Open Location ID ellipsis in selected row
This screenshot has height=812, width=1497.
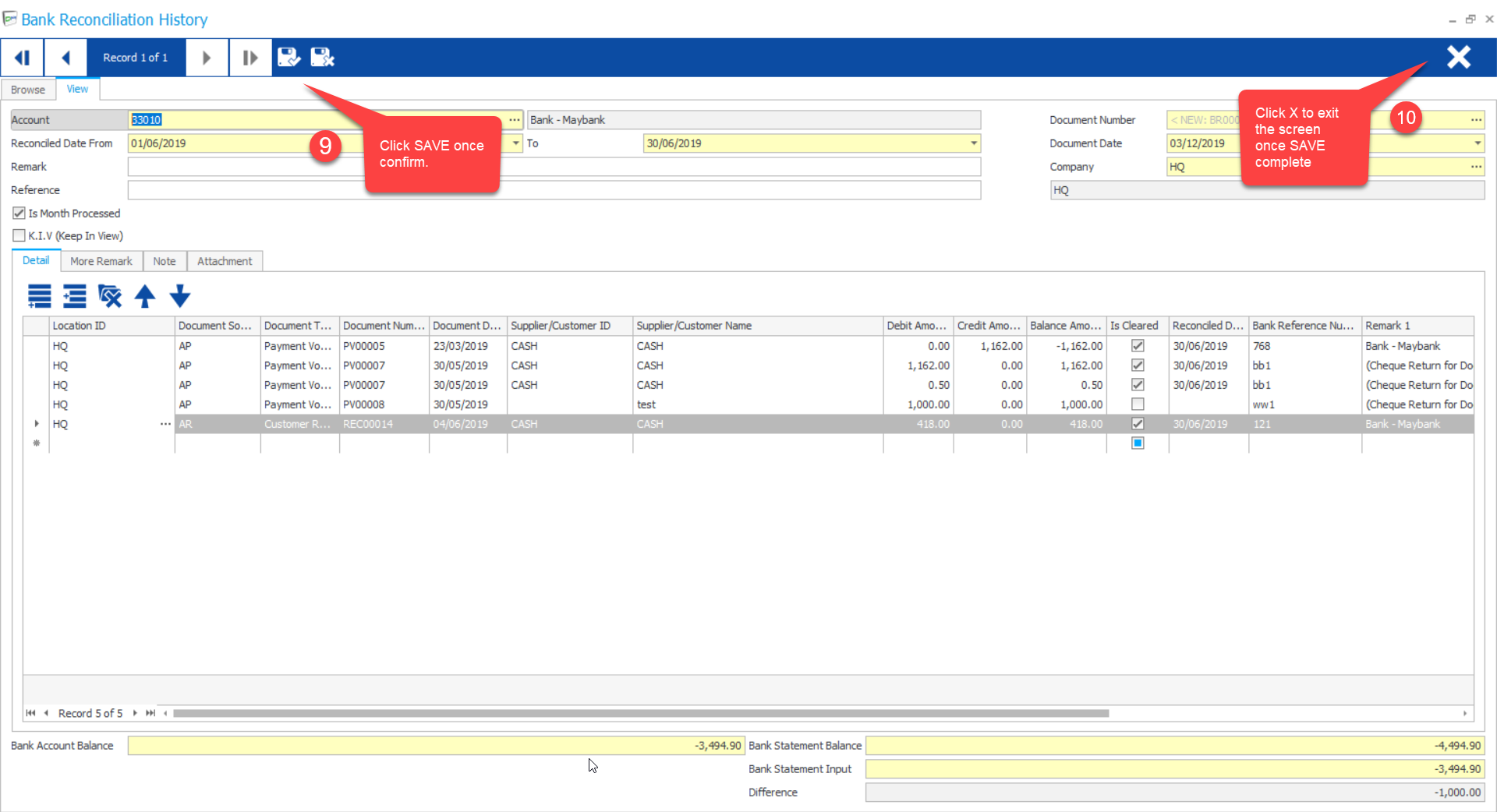coord(165,424)
